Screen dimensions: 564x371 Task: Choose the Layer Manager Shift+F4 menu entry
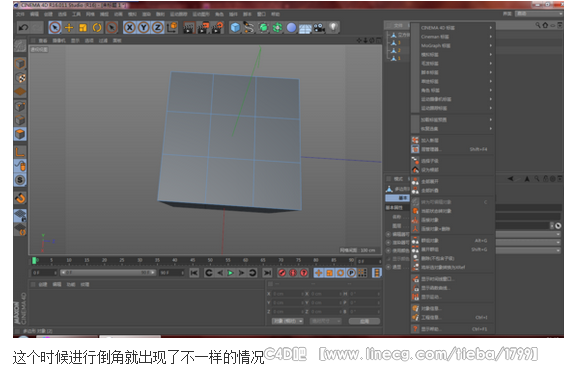click(x=453, y=149)
